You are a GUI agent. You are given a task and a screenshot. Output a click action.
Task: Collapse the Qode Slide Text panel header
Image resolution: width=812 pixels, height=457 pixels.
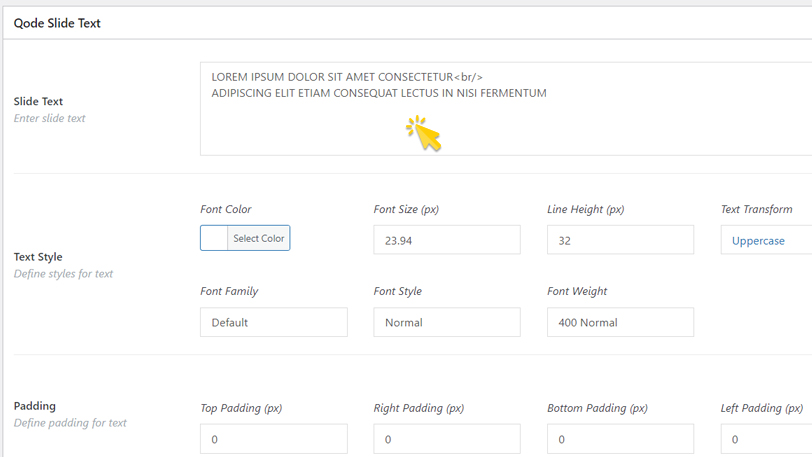[57, 22]
